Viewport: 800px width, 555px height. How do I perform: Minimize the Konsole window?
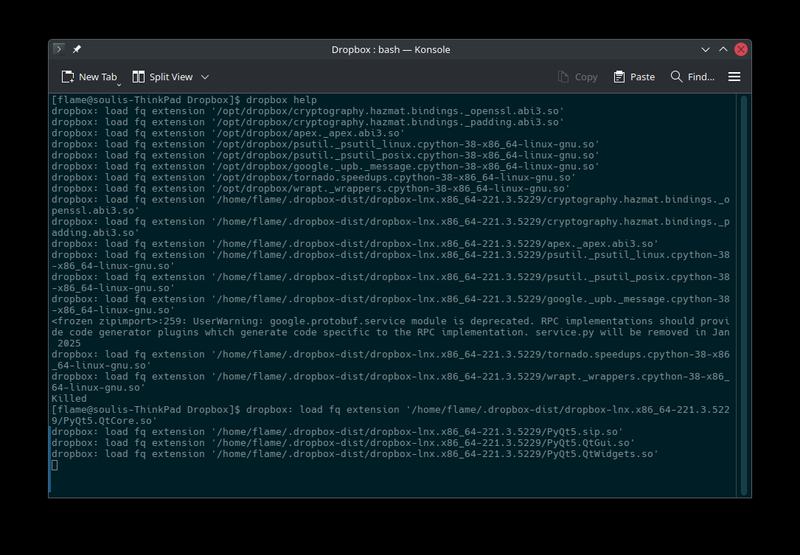(x=701, y=49)
